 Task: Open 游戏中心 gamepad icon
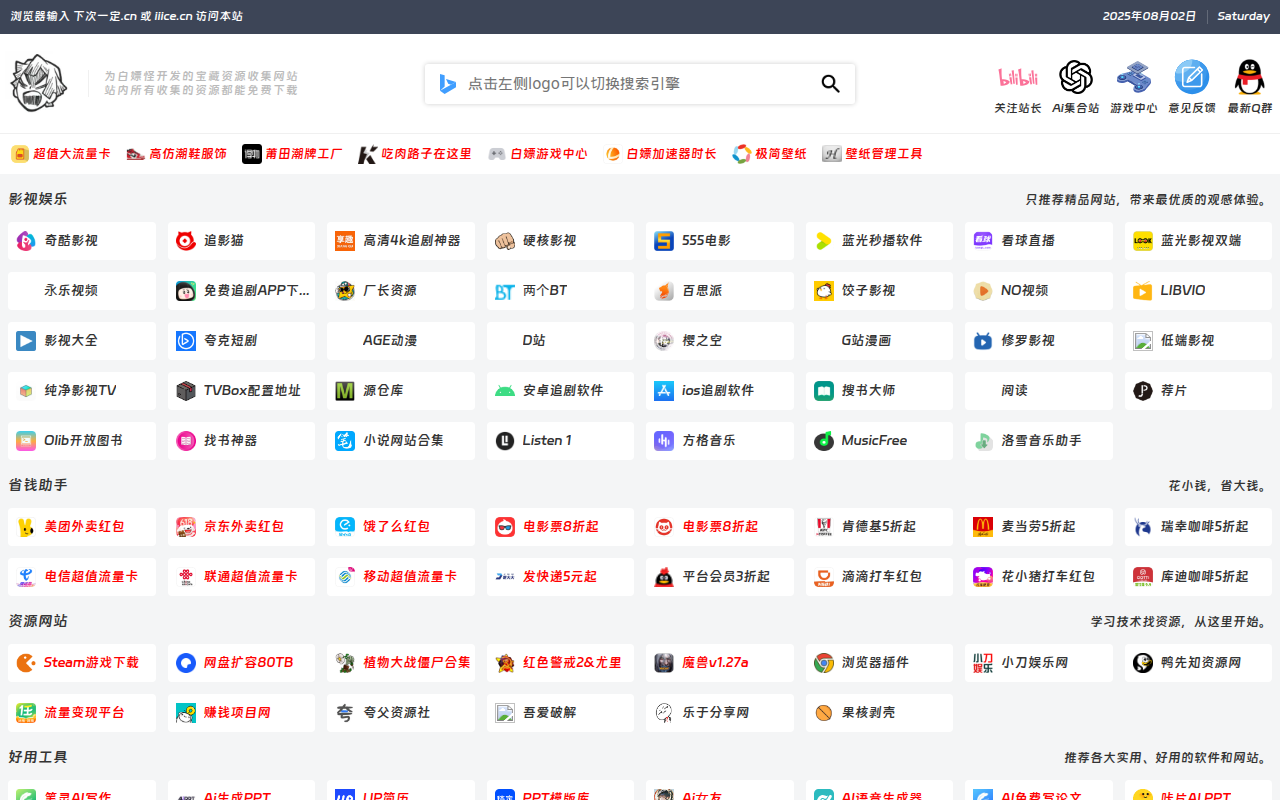pos(1133,77)
